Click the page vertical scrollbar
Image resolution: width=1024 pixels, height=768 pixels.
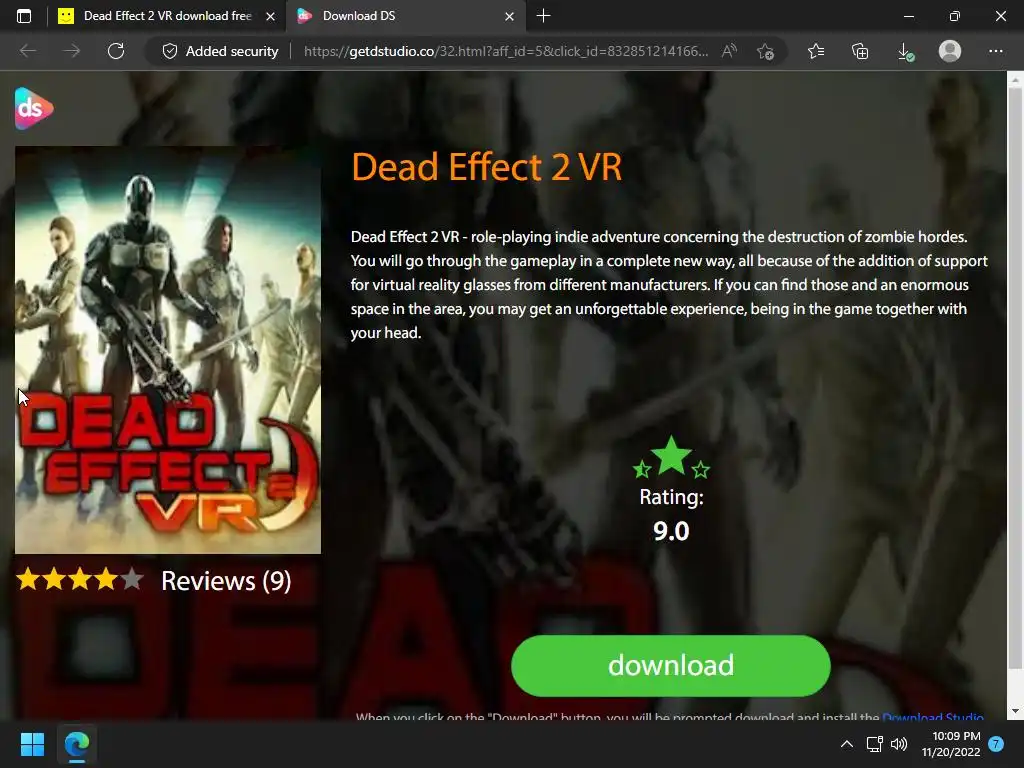point(1015,377)
